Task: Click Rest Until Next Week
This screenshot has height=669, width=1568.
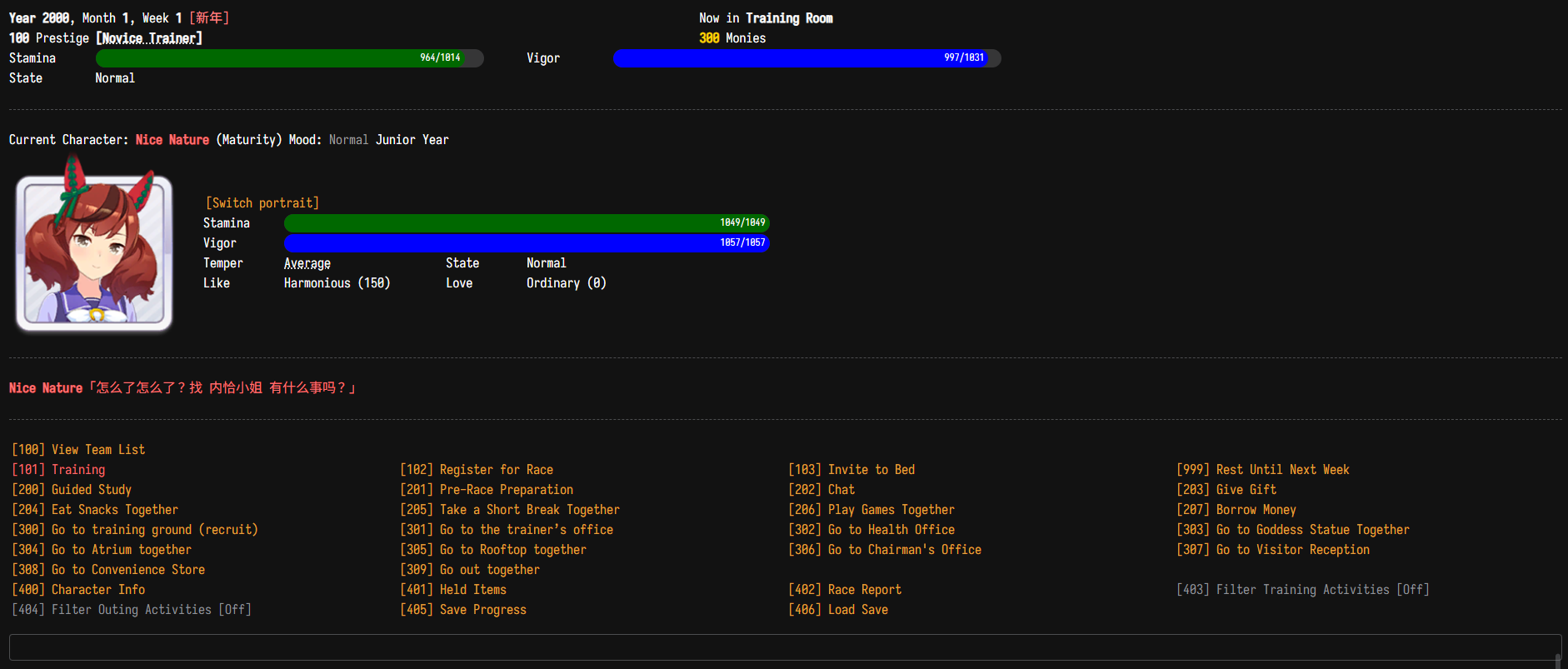Action: 1263,470
